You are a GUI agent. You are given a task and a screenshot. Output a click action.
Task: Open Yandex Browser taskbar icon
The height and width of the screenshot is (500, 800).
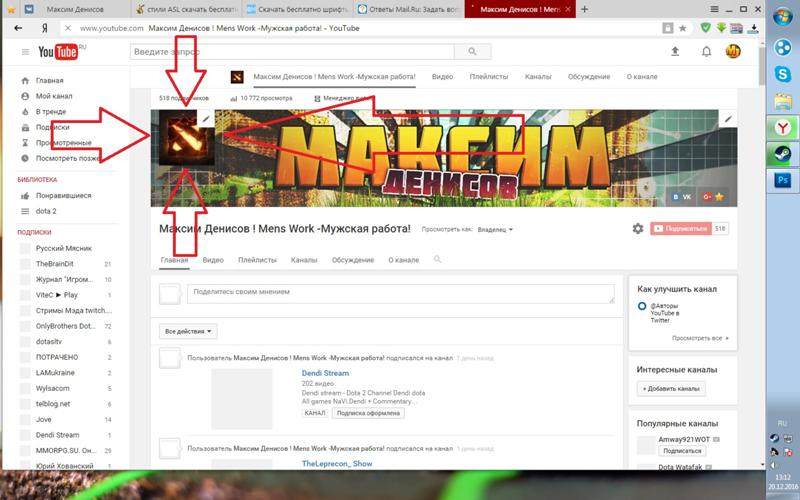coord(782,127)
